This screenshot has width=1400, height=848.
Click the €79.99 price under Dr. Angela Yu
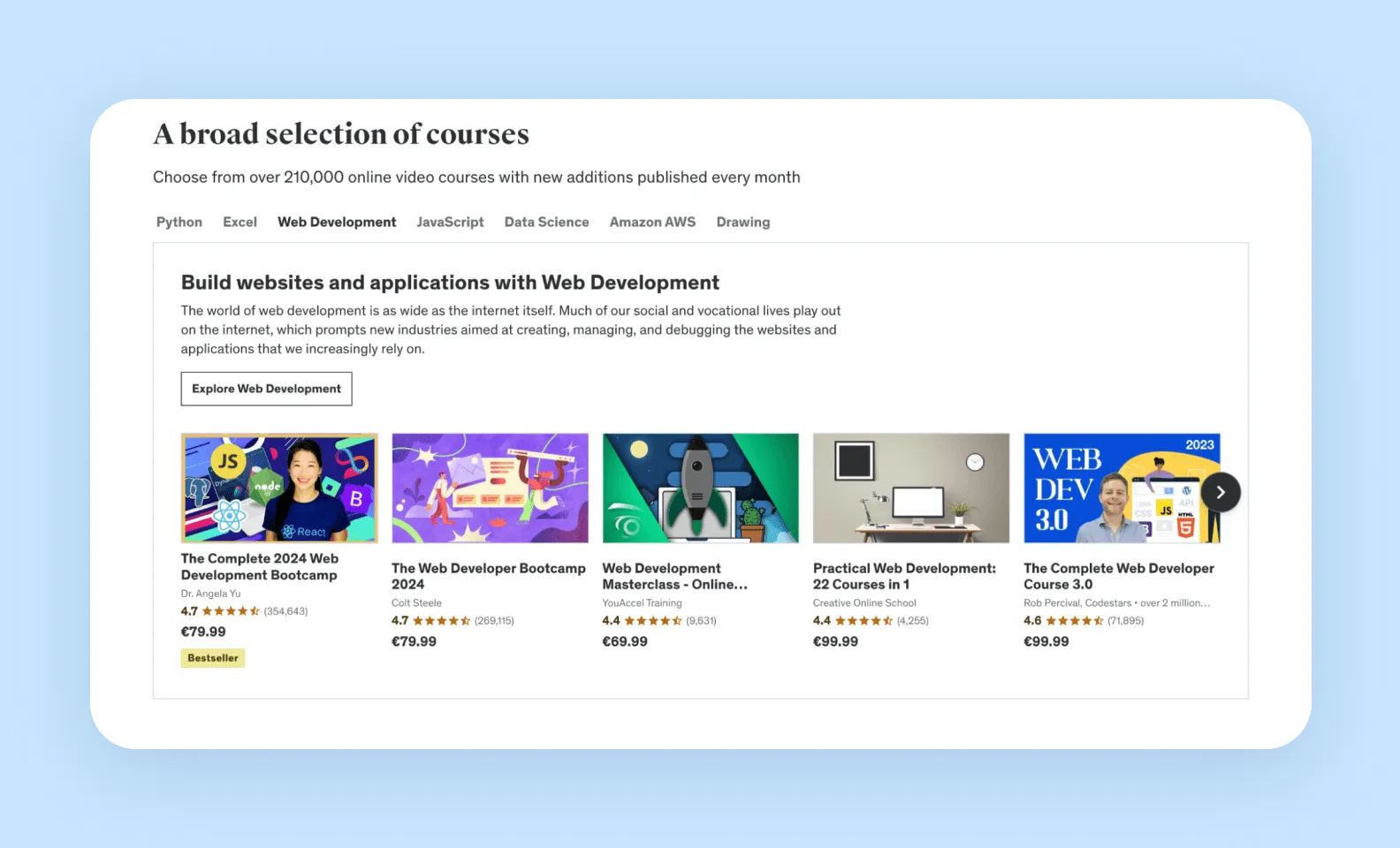[x=203, y=632]
